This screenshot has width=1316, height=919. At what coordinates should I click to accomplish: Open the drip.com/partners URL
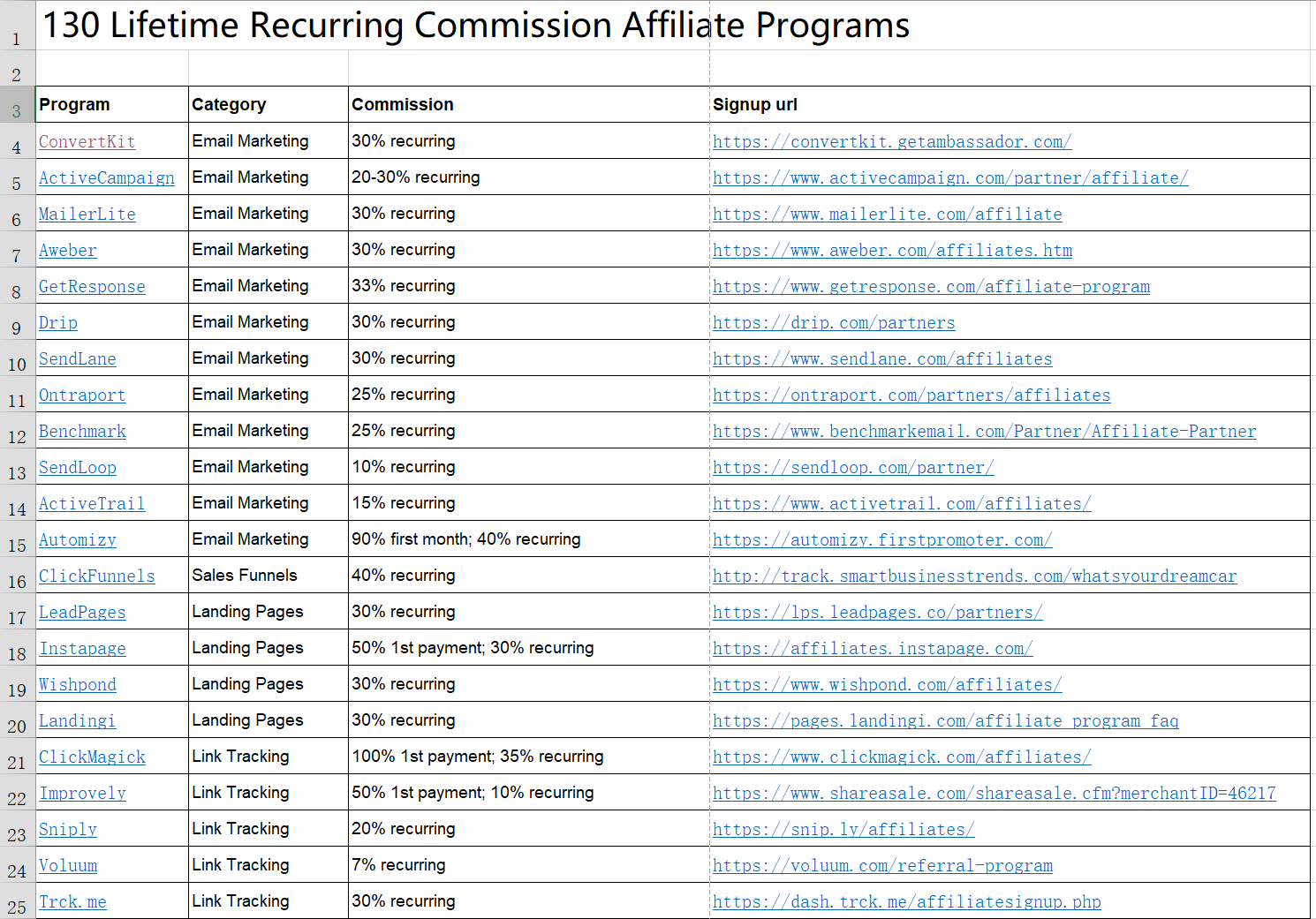(834, 322)
